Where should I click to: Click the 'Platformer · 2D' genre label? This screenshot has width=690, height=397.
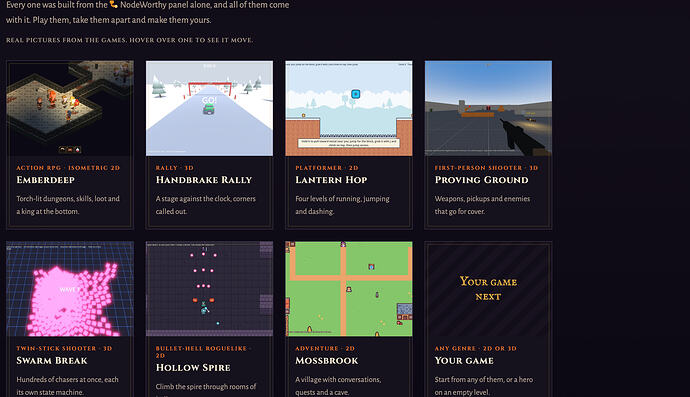(x=327, y=168)
